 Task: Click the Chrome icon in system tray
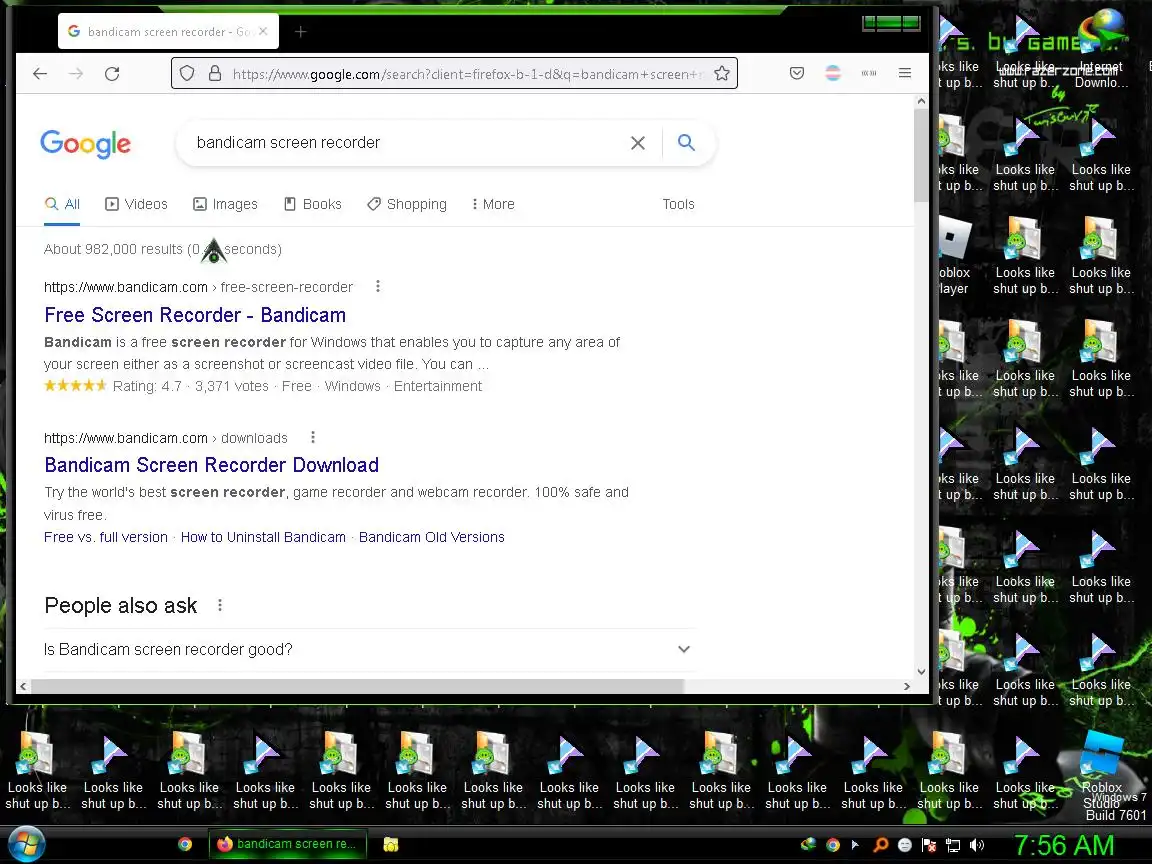[832, 845]
